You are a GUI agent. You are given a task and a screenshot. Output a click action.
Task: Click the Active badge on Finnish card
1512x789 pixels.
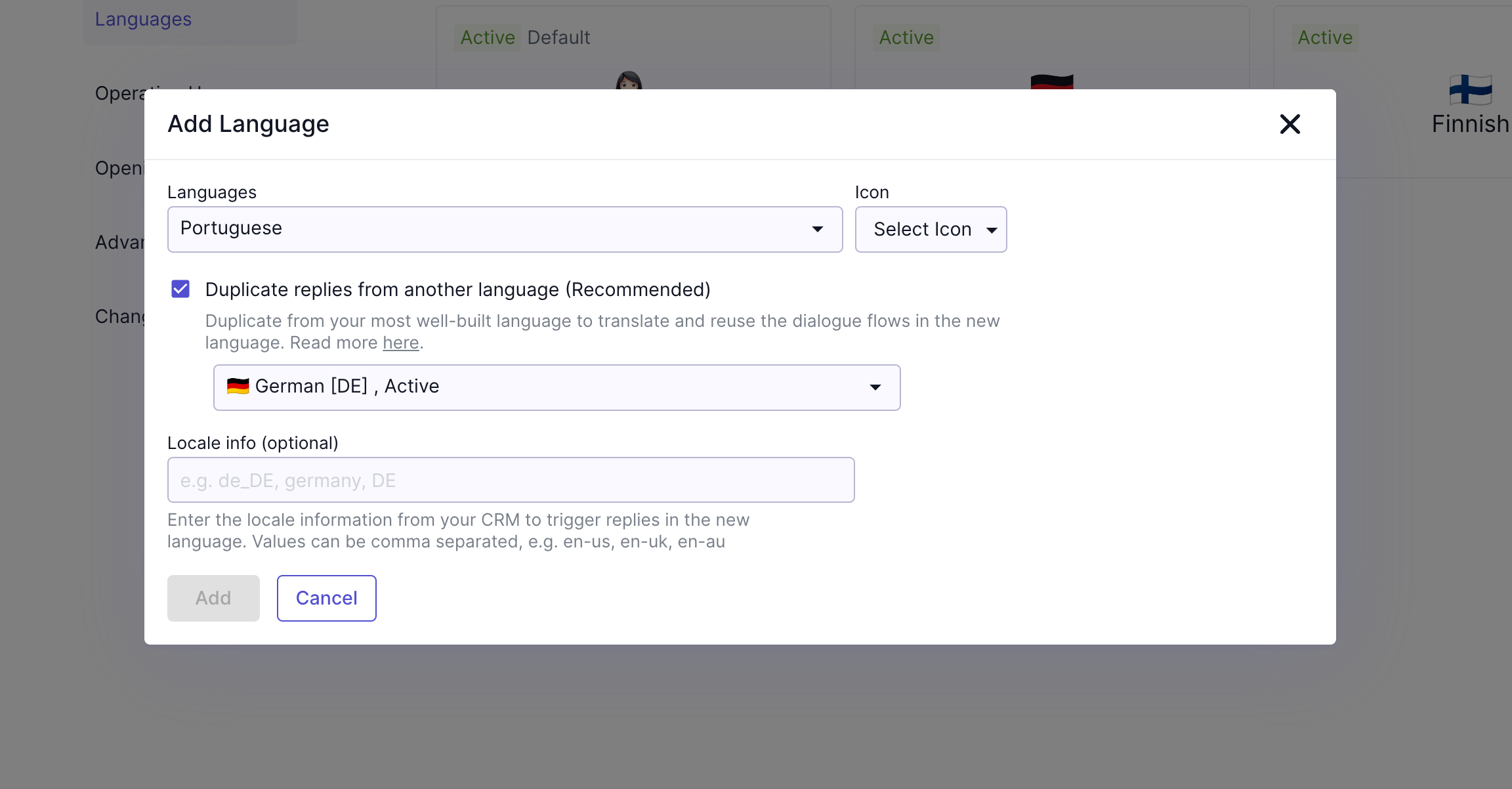click(1325, 37)
